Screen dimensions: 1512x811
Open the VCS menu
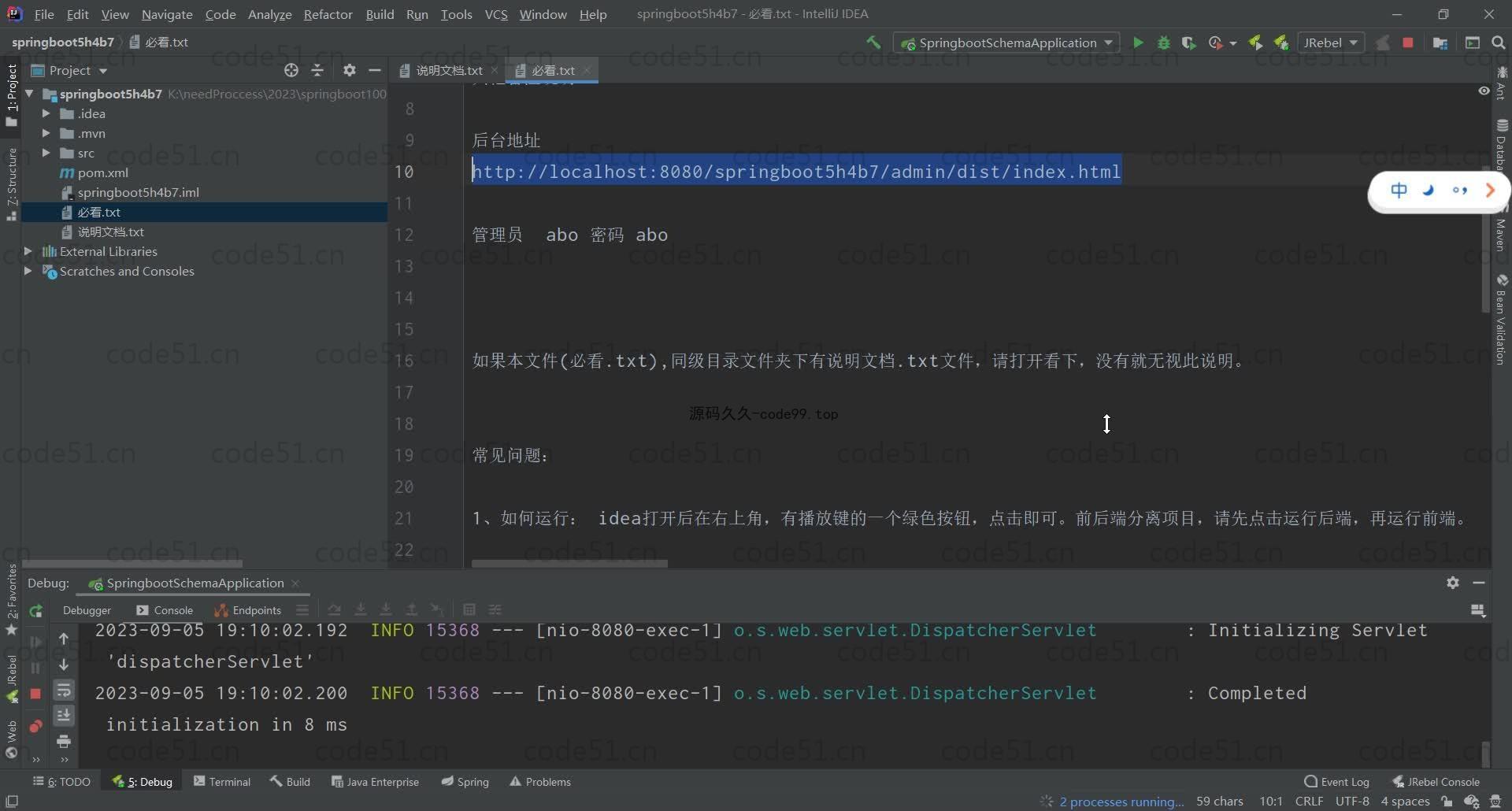[x=496, y=14]
